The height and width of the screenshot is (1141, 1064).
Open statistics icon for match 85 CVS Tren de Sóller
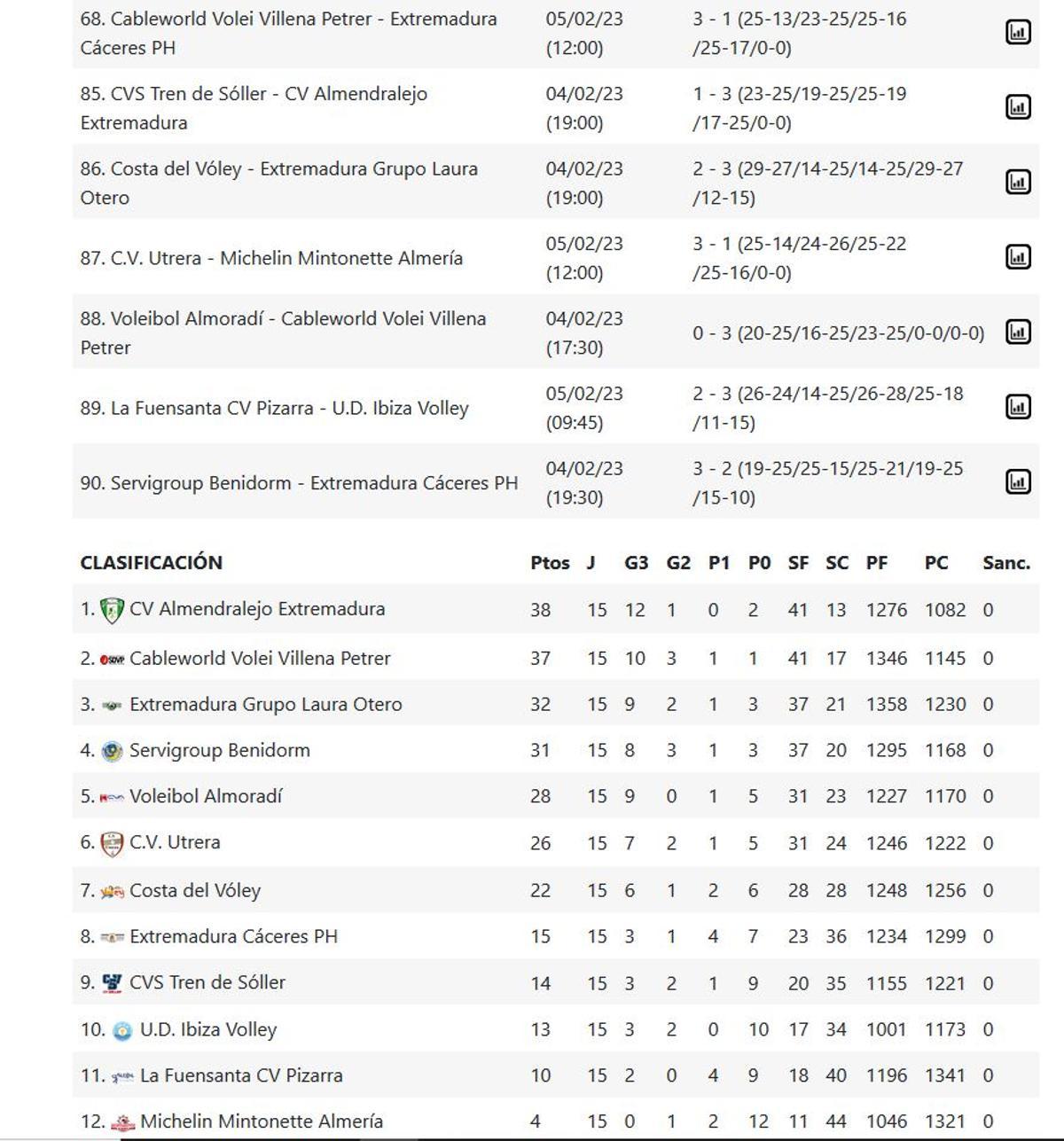[x=1016, y=105]
